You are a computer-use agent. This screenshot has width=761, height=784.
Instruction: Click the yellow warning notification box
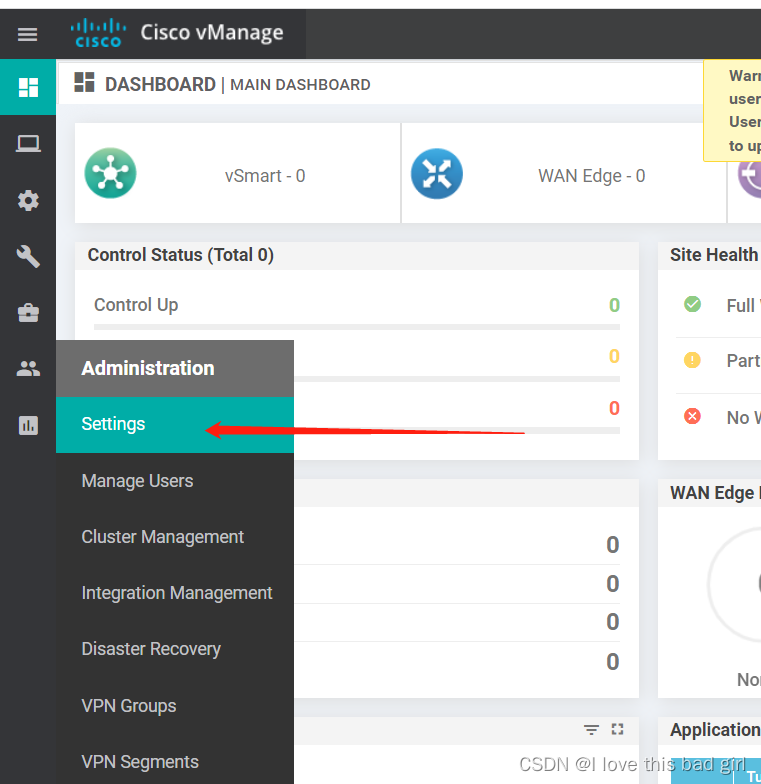pyautogui.click(x=732, y=110)
